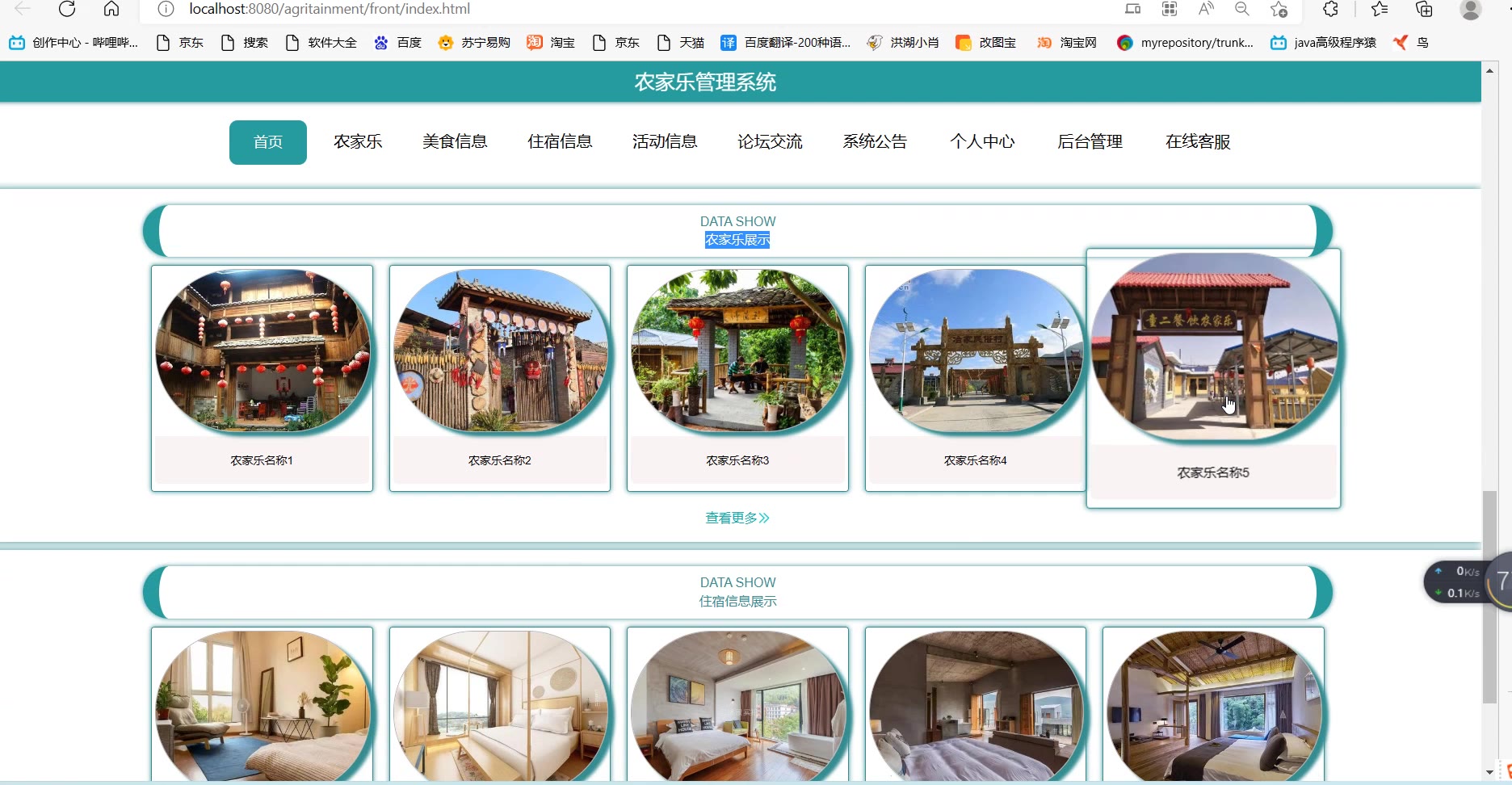
Task: Click the highlighted 农家乐展示 heading
Action: coord(737,240)
